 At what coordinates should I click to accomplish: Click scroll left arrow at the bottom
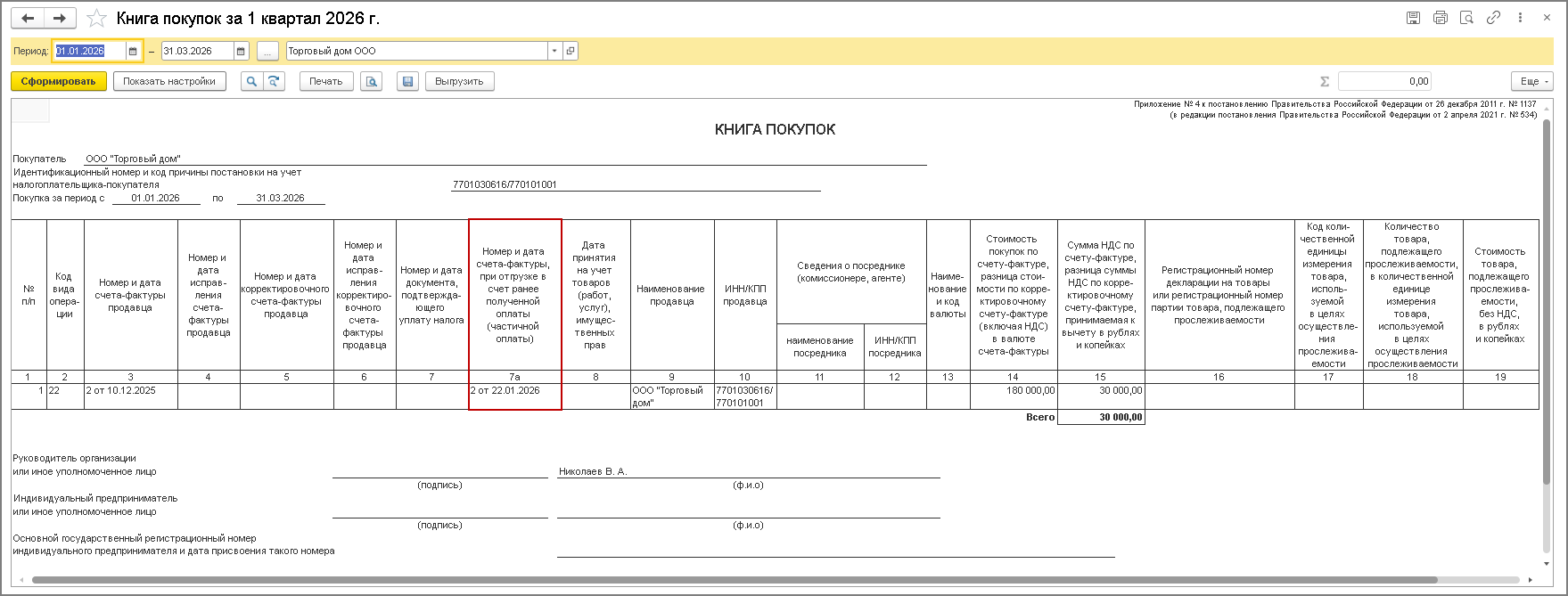pos(20,580)
